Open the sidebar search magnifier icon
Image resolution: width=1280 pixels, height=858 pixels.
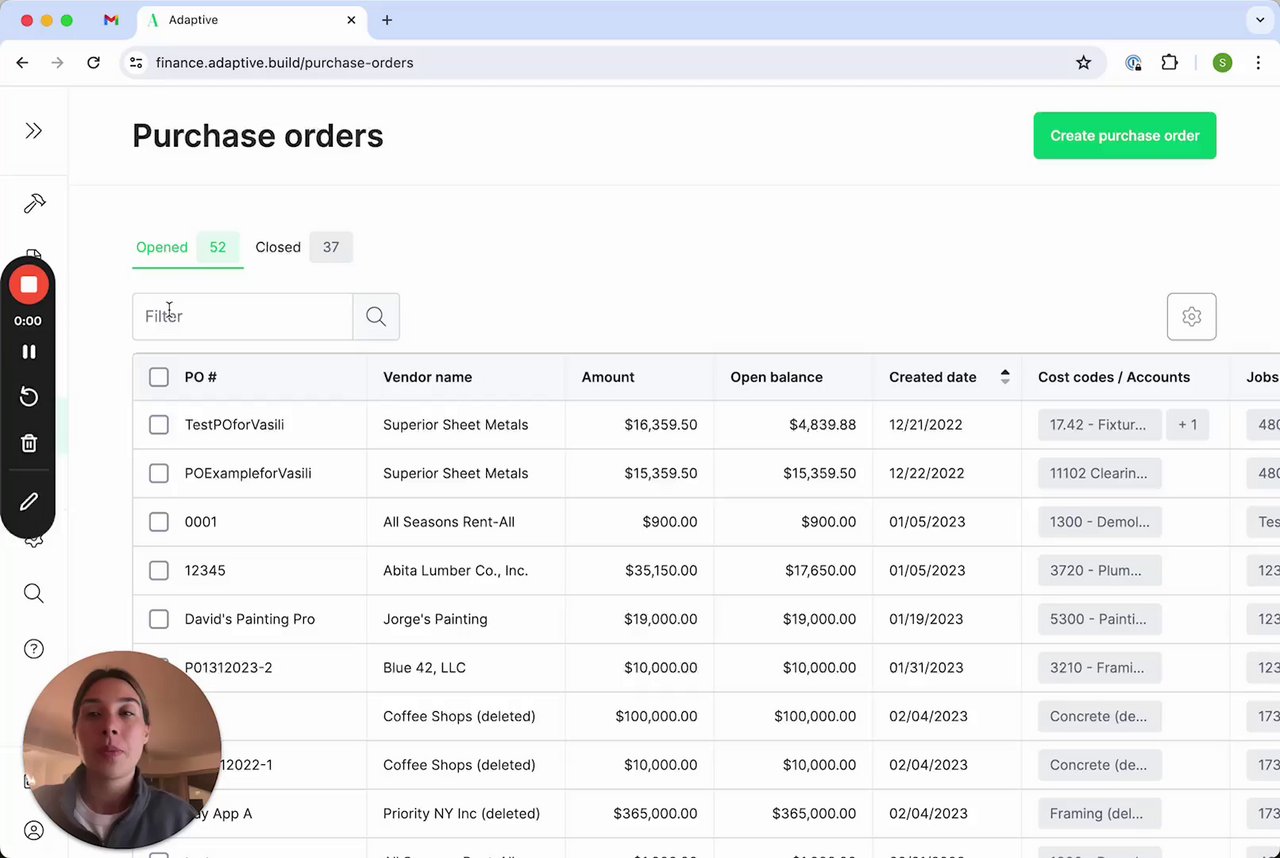[x=34, y=594]
